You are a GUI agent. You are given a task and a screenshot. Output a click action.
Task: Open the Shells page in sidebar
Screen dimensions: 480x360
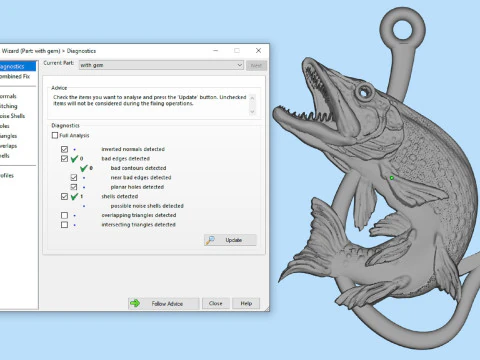[5, 156]
